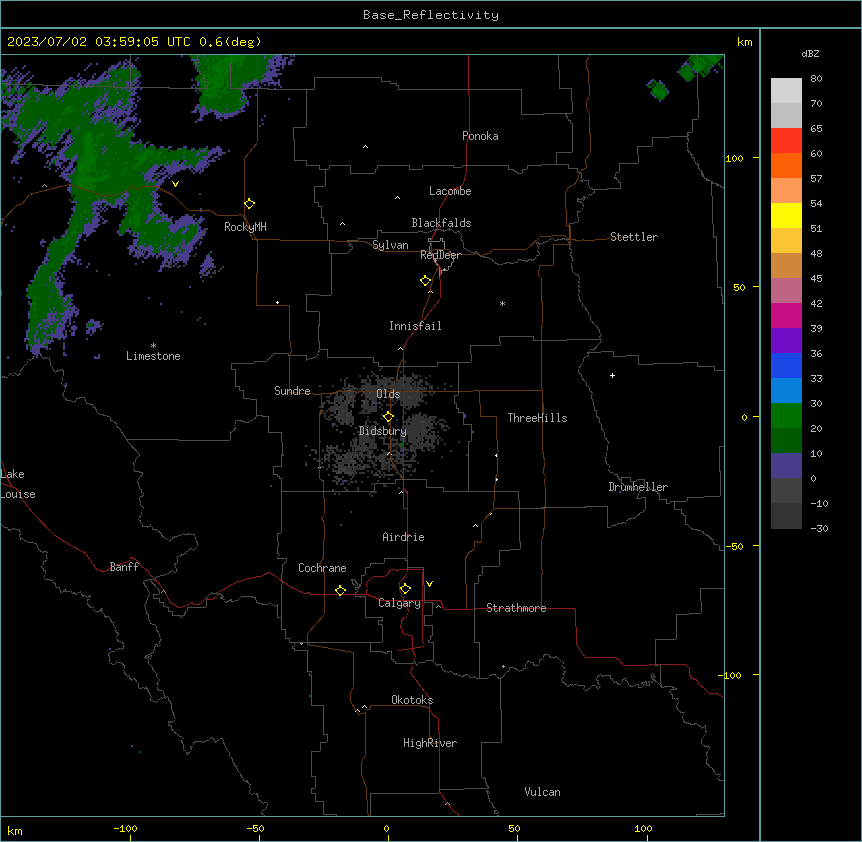Screen dimensions: 862x842
Task: Select the Blackfalds label
Action: [441, 223]
